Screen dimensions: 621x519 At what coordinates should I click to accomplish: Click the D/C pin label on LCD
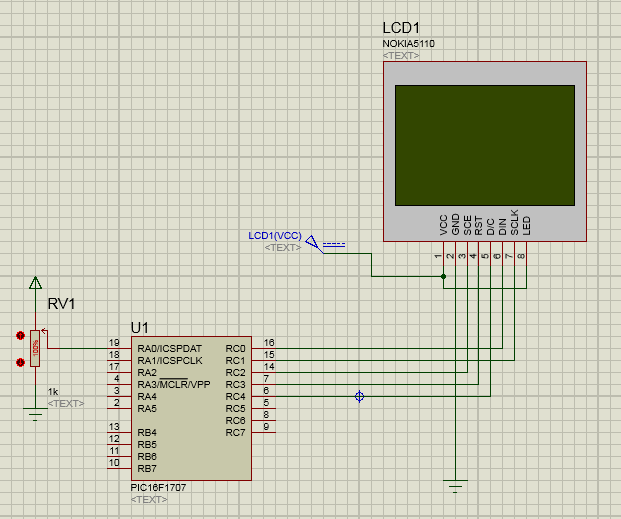(490, 227)
